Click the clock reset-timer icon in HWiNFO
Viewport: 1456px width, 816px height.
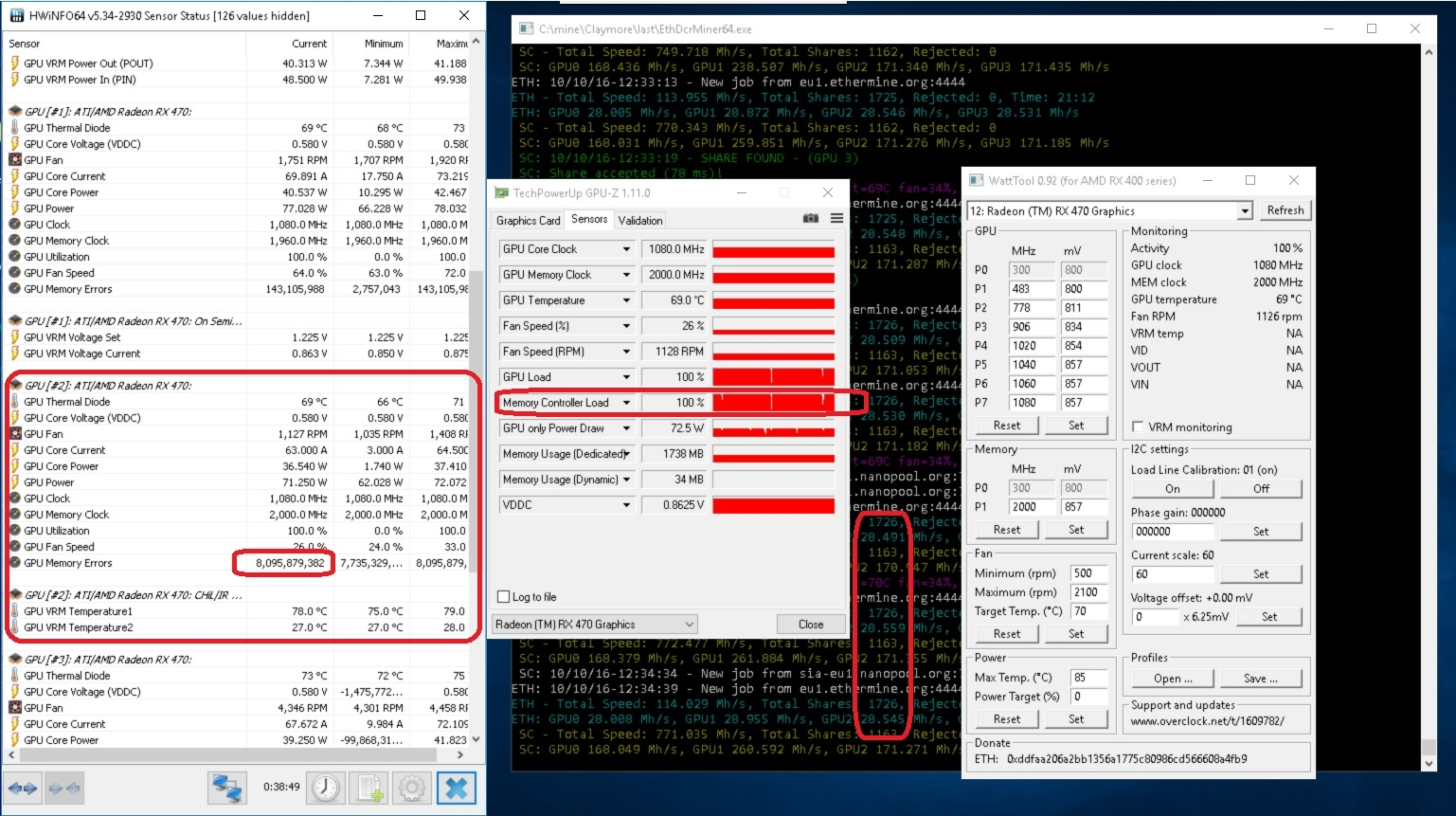[x=326, y=788]
